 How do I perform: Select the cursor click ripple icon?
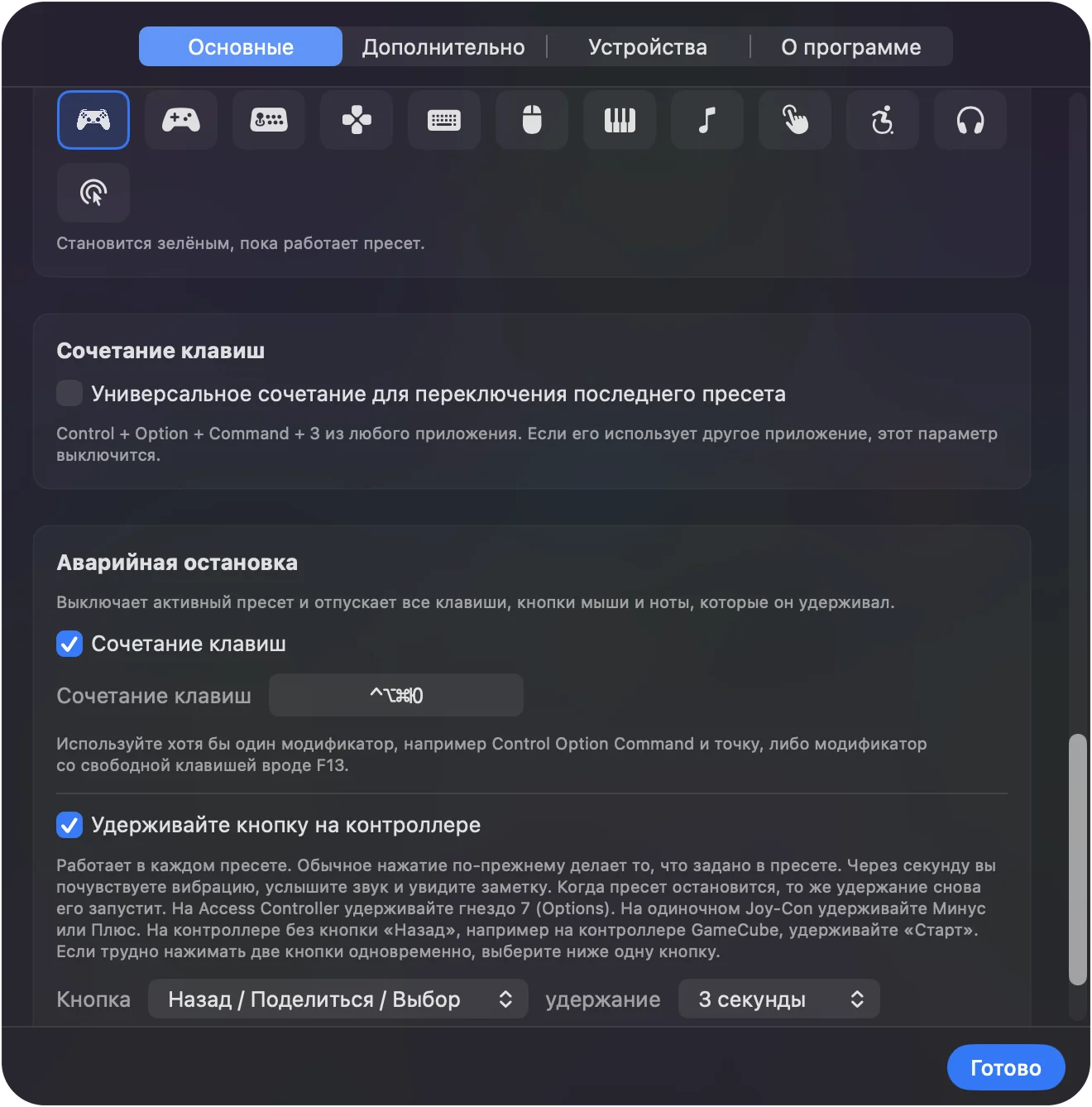93,193
